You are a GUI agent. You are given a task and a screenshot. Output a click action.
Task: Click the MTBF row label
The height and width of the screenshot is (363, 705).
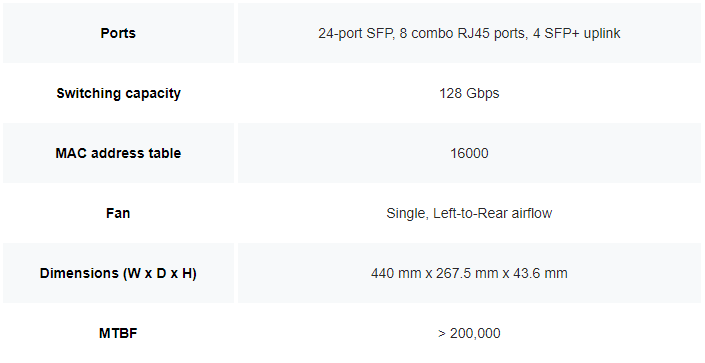pos(118,333)
